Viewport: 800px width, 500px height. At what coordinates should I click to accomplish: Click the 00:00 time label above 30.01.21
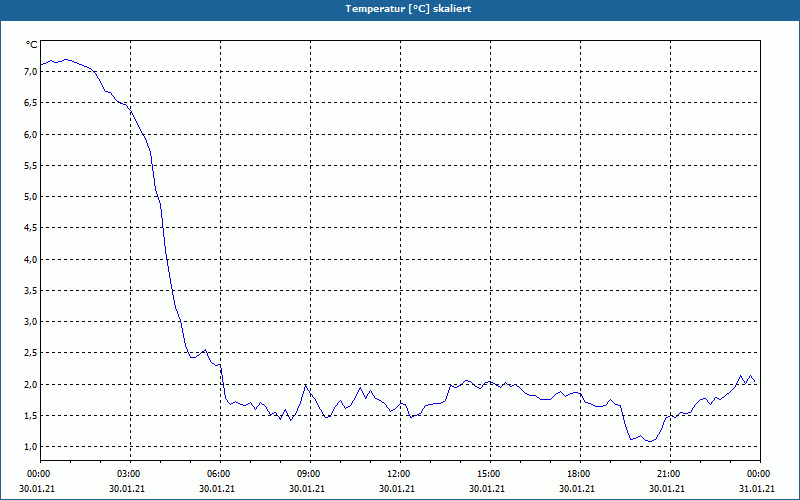pos(37,474)
